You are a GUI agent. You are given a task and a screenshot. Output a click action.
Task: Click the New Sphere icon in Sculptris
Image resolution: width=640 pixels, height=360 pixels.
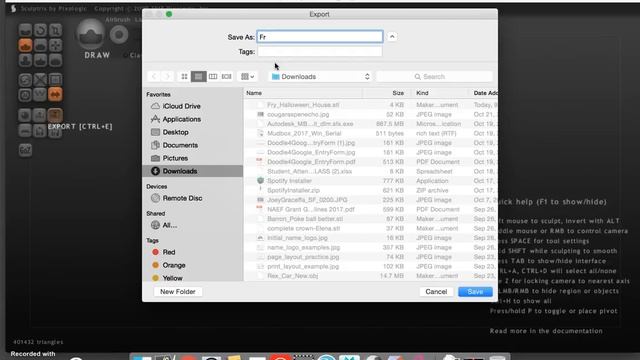point(25,116)
